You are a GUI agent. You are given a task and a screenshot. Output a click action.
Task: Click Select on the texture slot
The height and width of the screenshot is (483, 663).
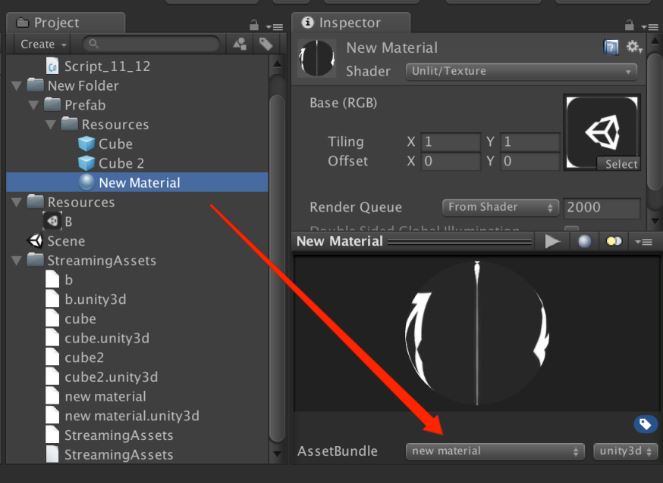coord(620,164)
